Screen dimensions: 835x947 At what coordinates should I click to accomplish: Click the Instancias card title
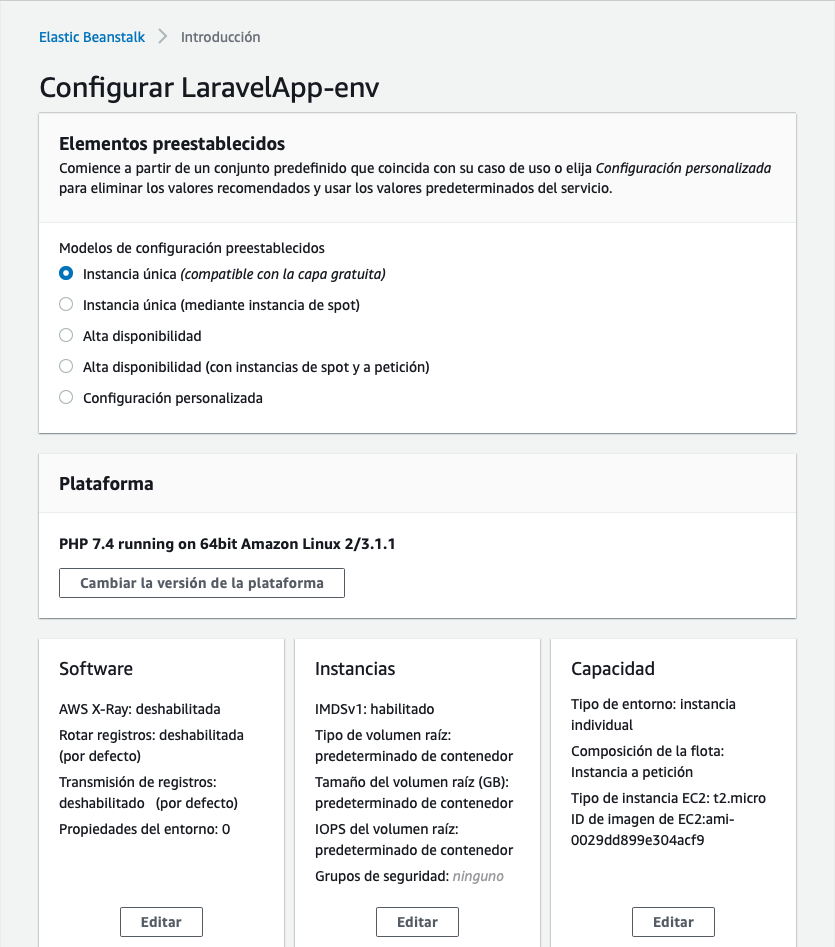pos(355,669)
